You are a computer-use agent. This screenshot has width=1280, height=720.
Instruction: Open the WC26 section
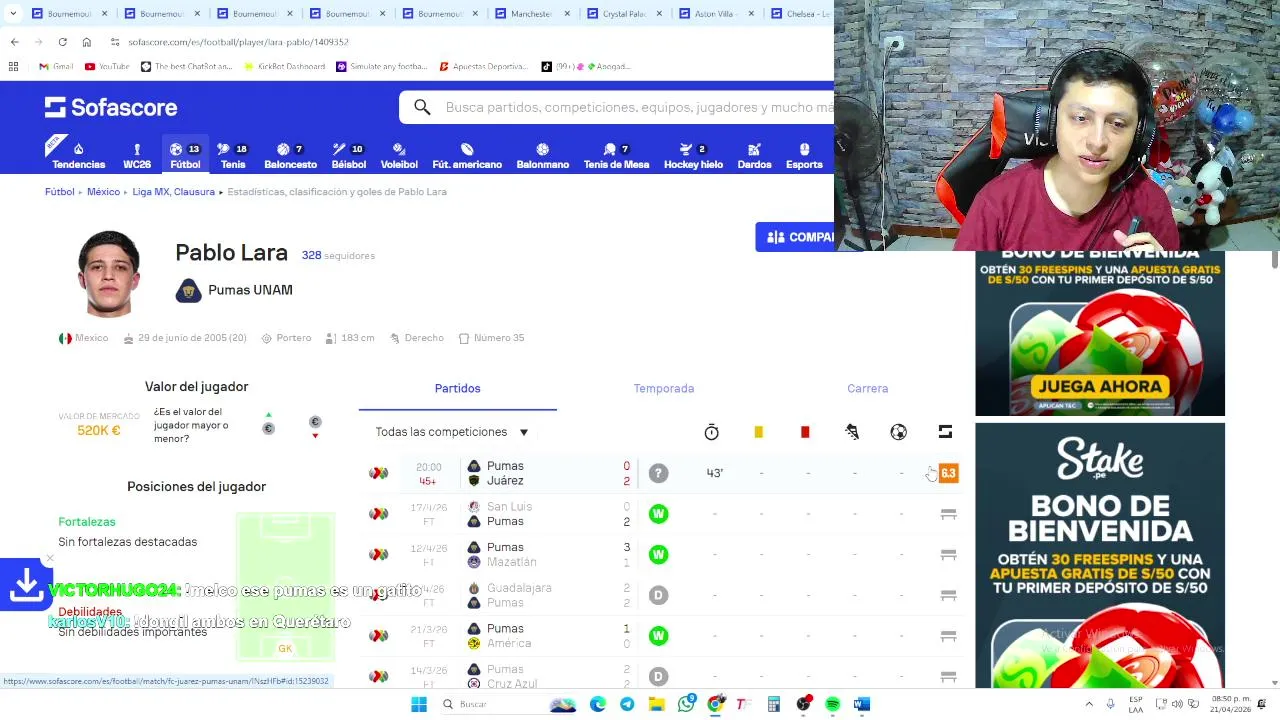pos(137,155)
